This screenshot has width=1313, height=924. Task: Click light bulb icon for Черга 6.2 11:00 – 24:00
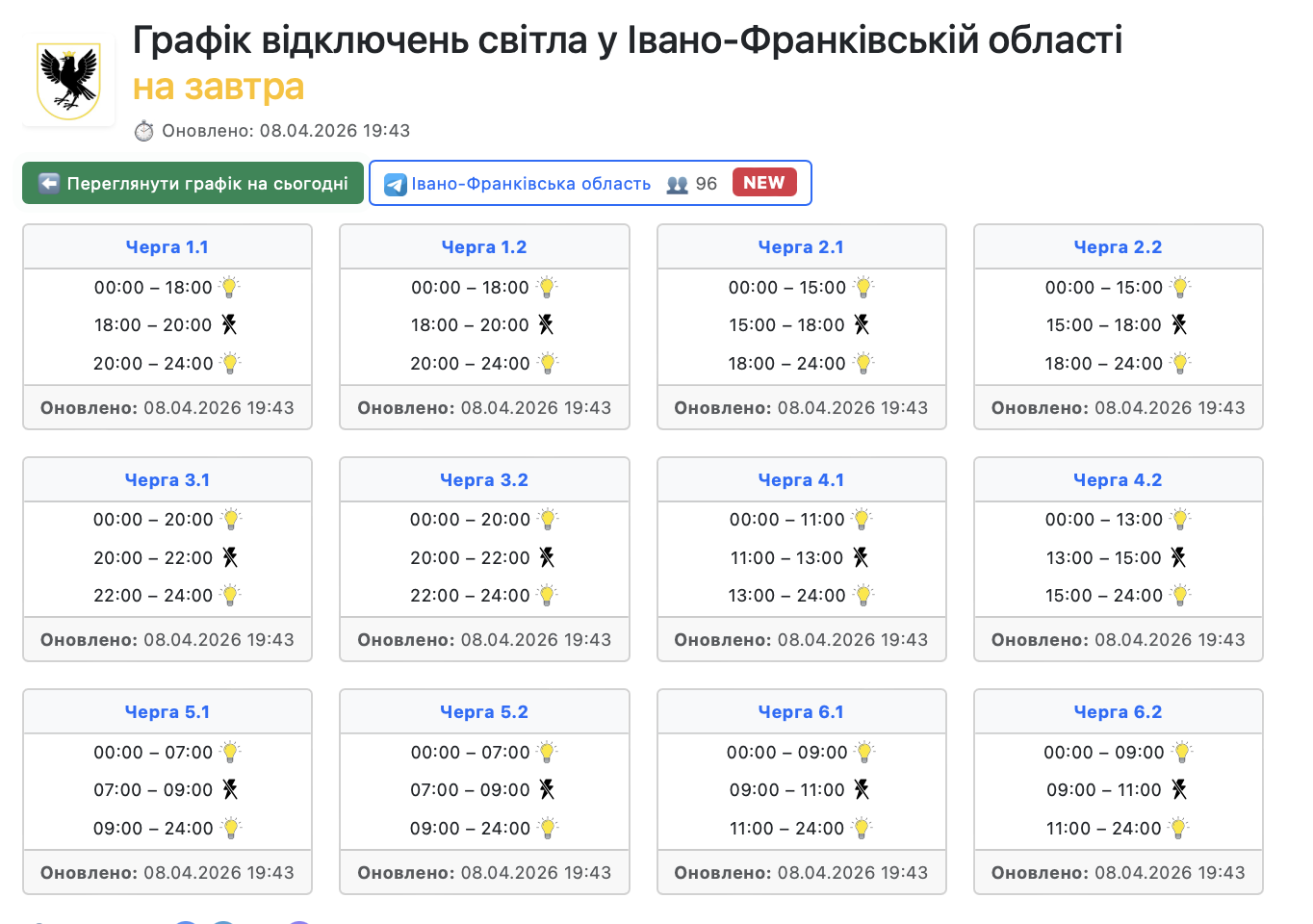(1179, 828)
